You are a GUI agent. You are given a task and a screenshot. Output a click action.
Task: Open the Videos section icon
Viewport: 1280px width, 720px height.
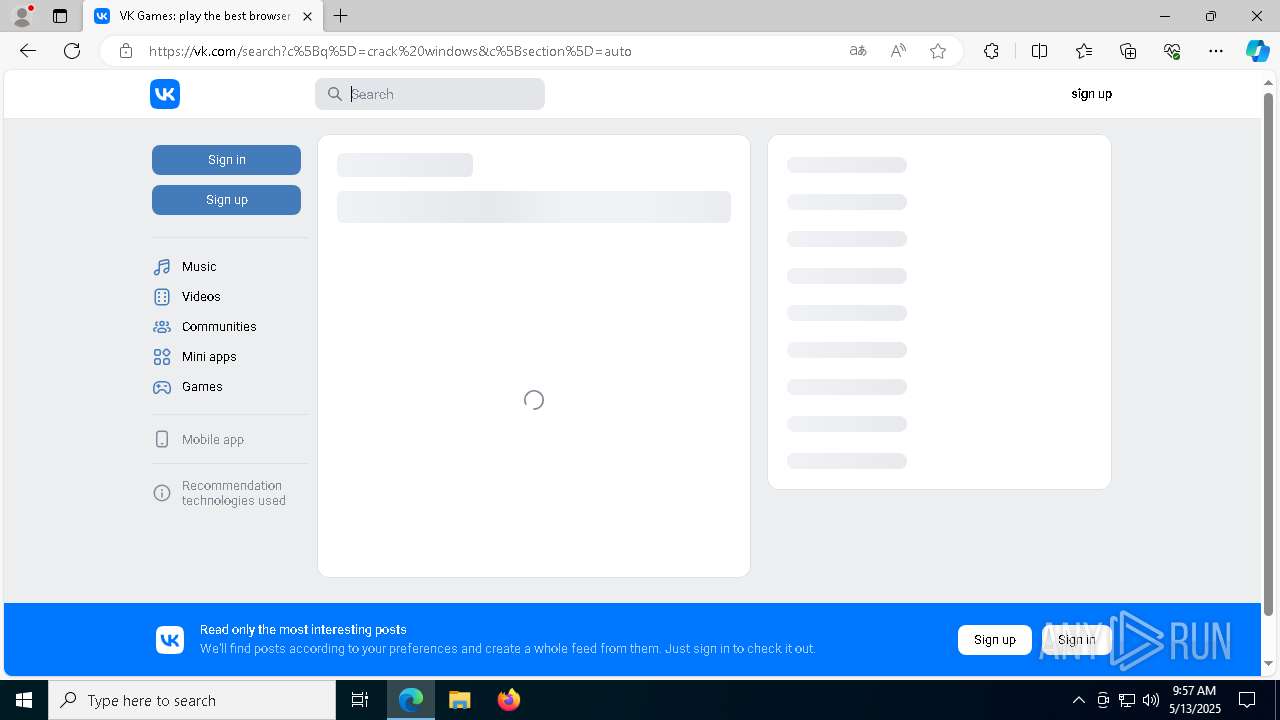coord(162,297)
